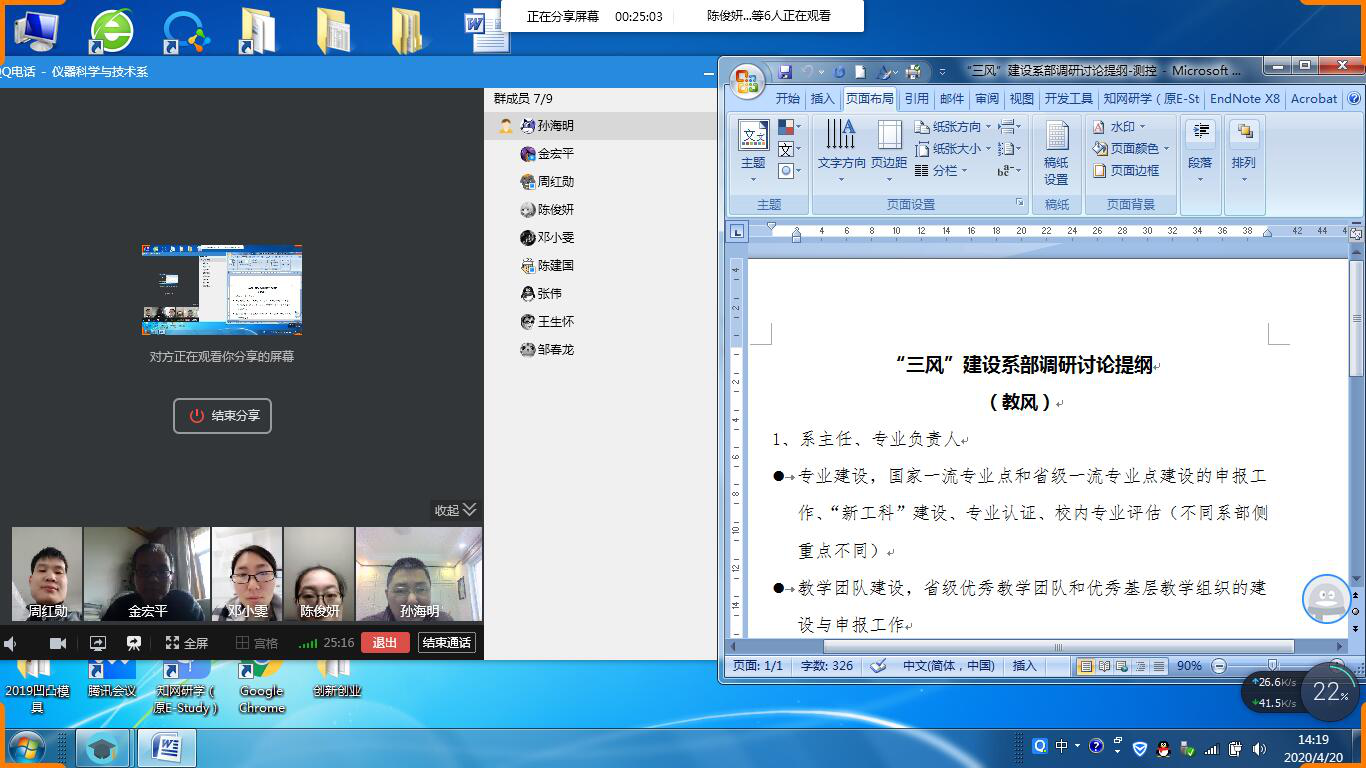1366x768 pixels.
Task: Save the document using the quick access icon
Action: click(x=785, y=72)
